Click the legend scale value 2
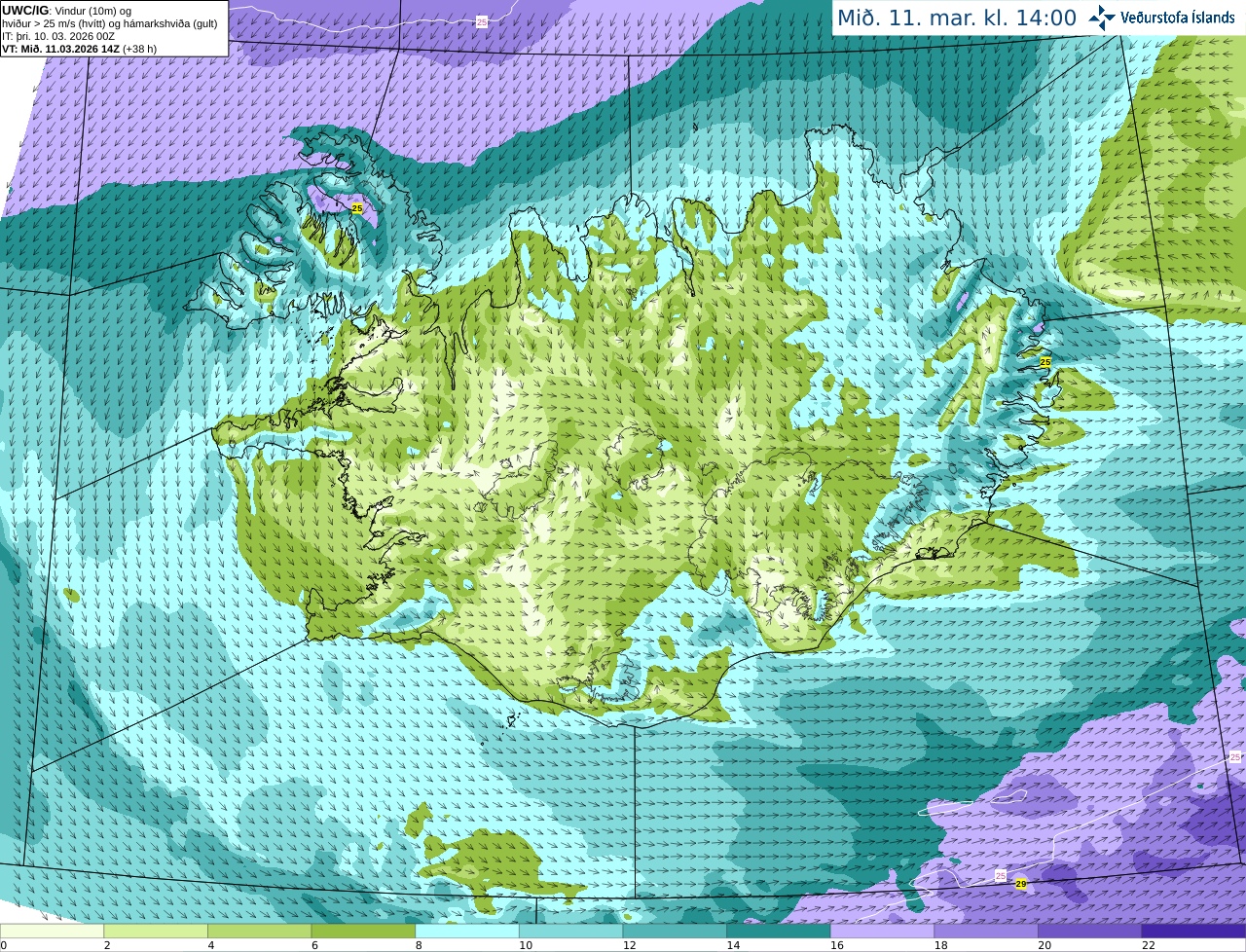Image resolution: width=1246 pixels, height=952 pixels. click(x=107, y=945)
